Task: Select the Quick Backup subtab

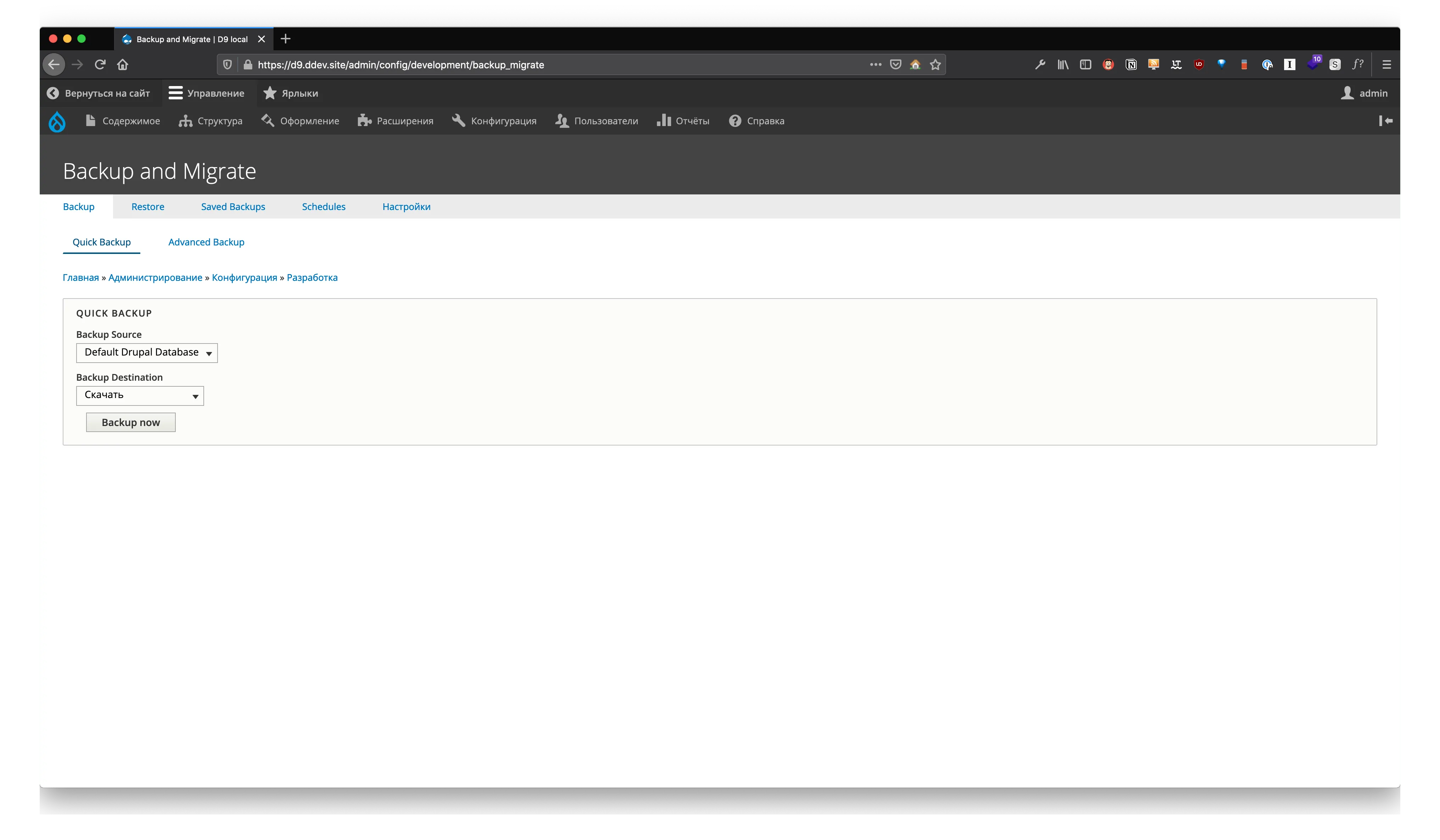Action: click(x=102, y=242)
